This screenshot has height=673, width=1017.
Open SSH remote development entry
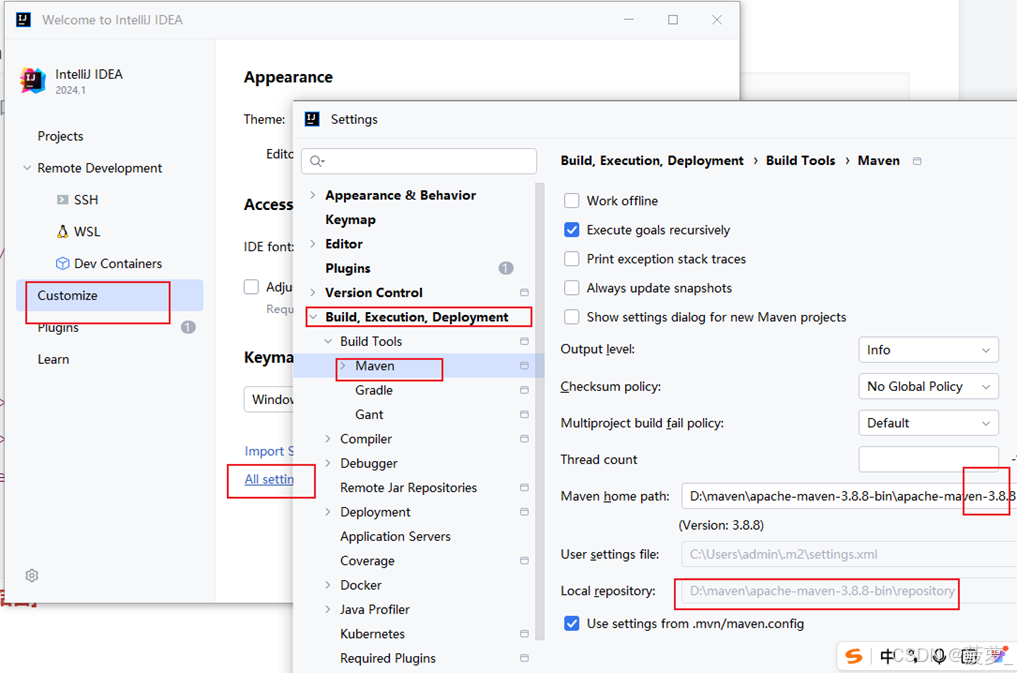coord(77,200)
